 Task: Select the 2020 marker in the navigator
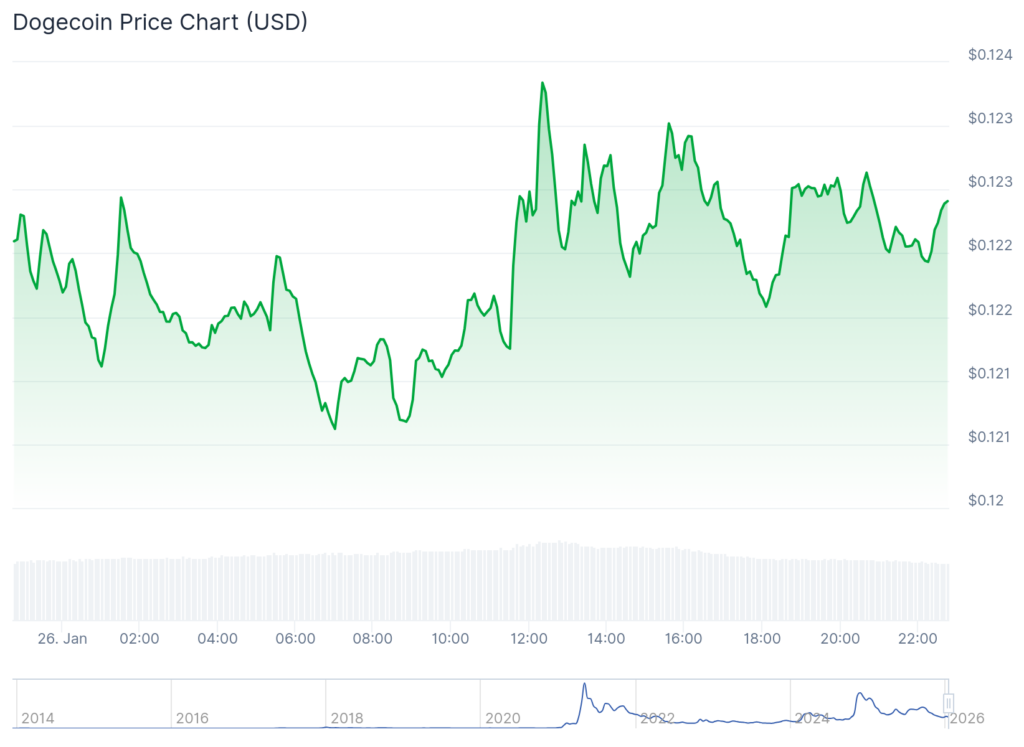click(502, 718)
